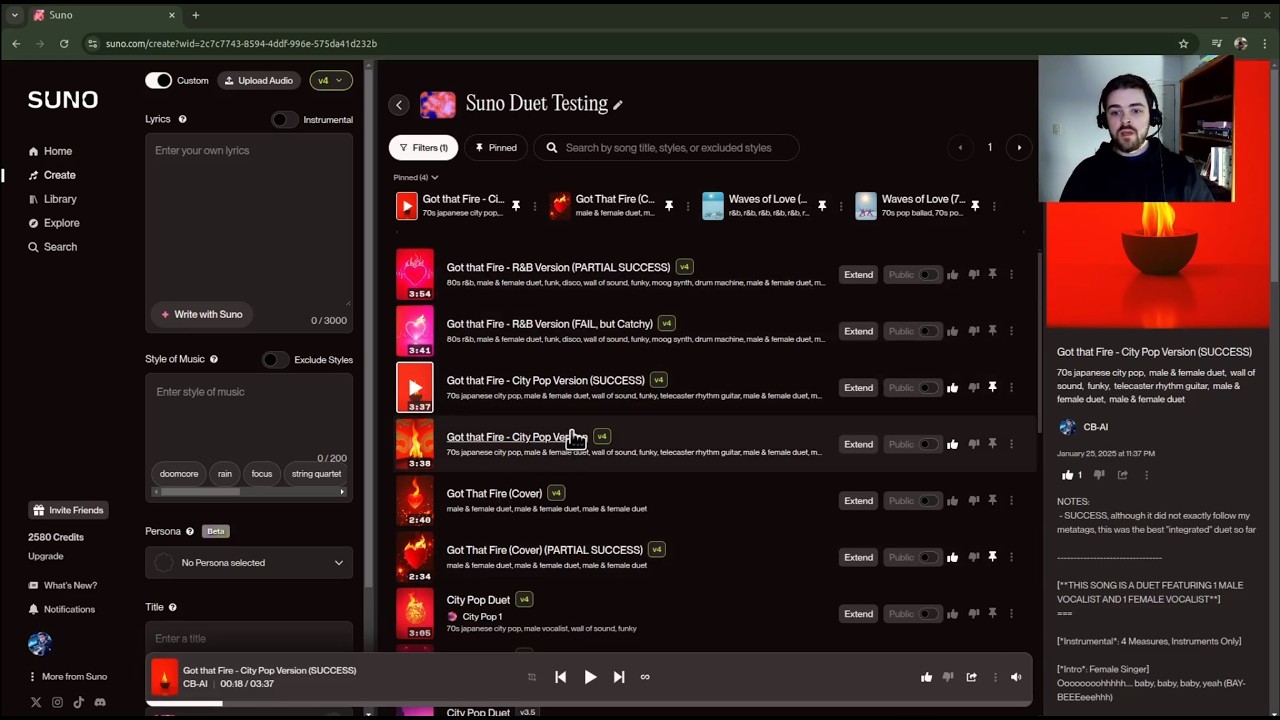Share the song from details panel
The image size is (1280, 720).
click(1122, 475)
